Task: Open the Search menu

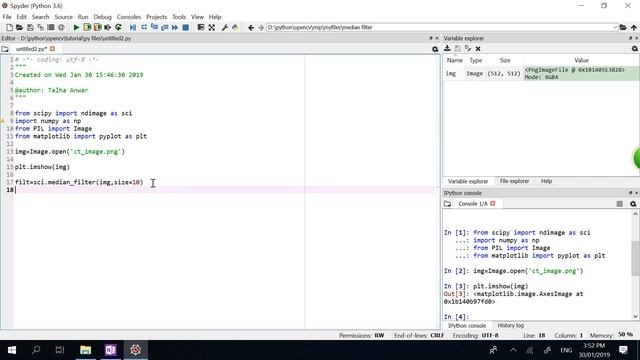Action: coord(40,17)
